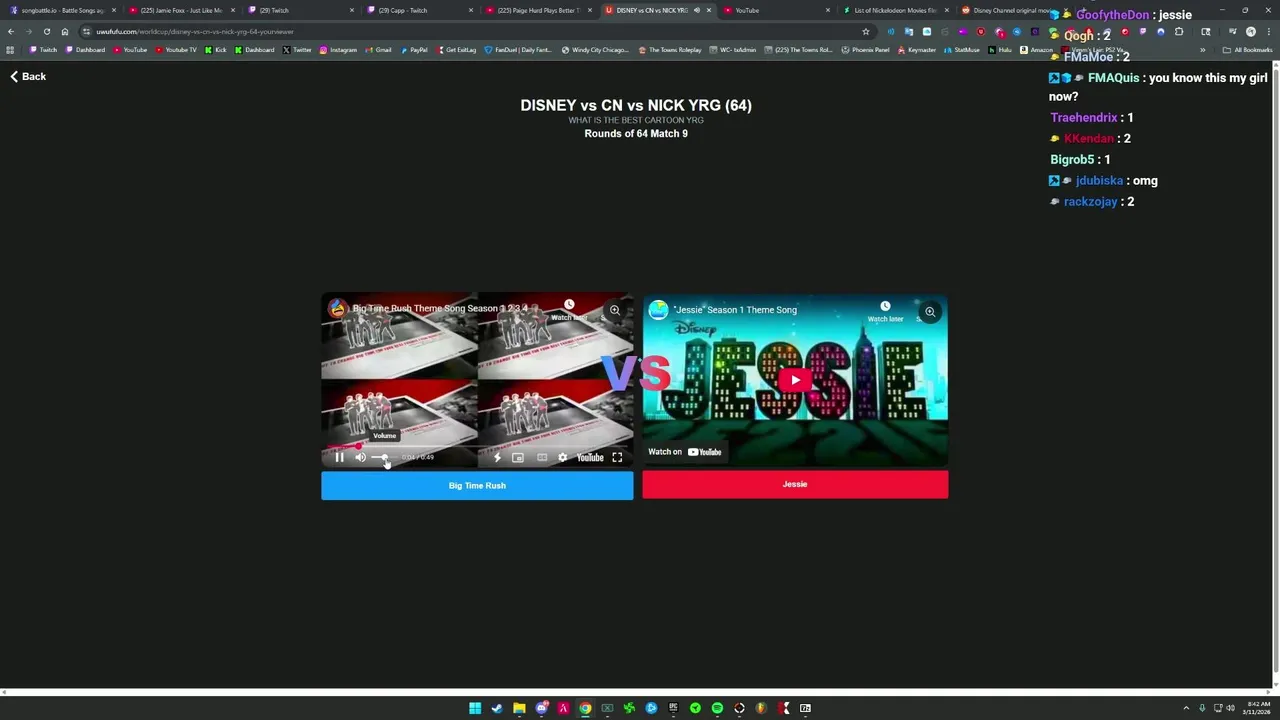
Task: Click Traehendrix chat username
Action: (x=1083, y=117)
